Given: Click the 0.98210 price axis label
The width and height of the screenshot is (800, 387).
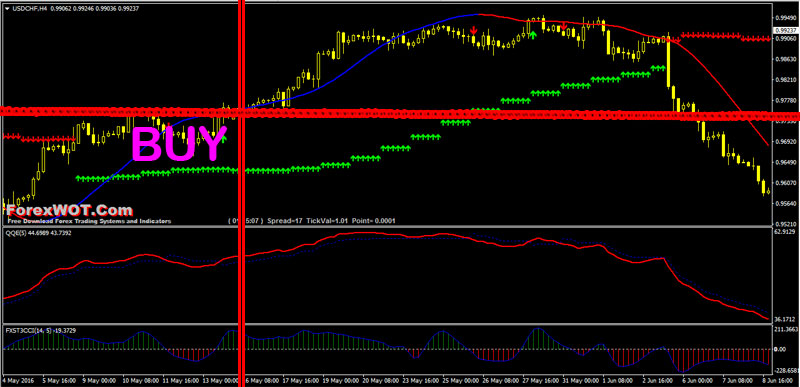Looking at the screenshot, I should (x=785, y=80).
